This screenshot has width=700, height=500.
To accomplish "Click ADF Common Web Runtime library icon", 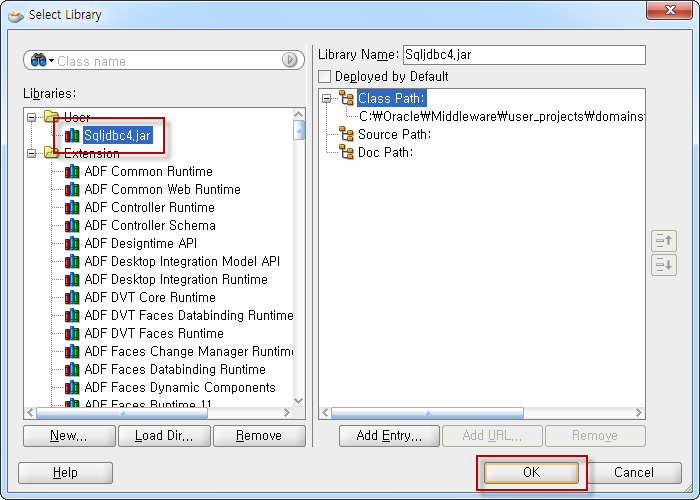I will pyautogui.click(x=72, y=189).
